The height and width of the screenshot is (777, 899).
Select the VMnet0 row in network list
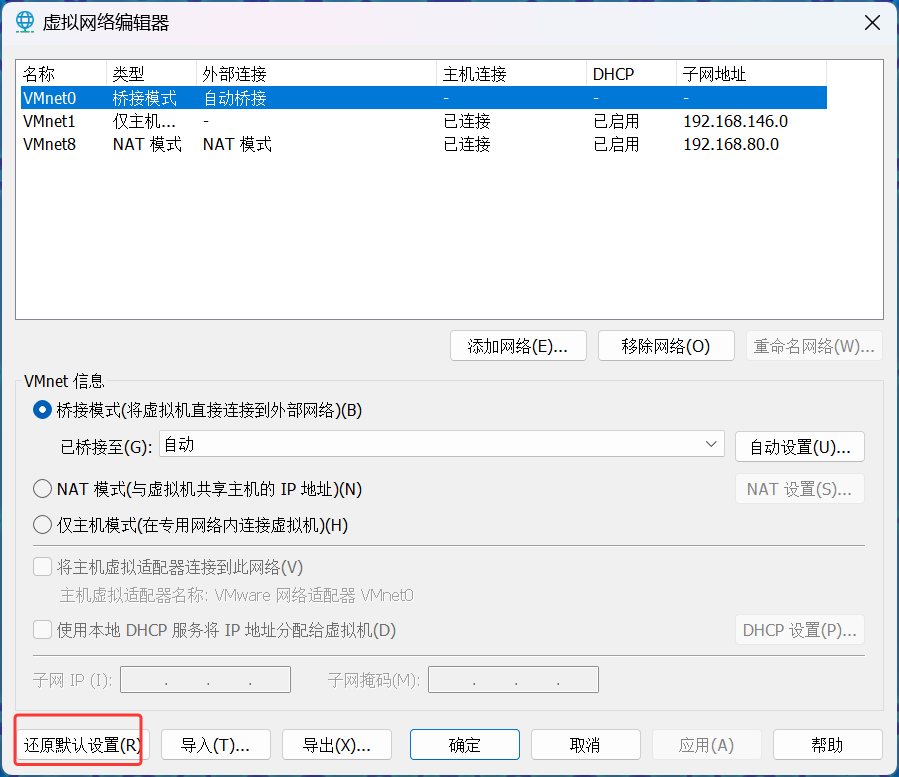click(424, 98)
